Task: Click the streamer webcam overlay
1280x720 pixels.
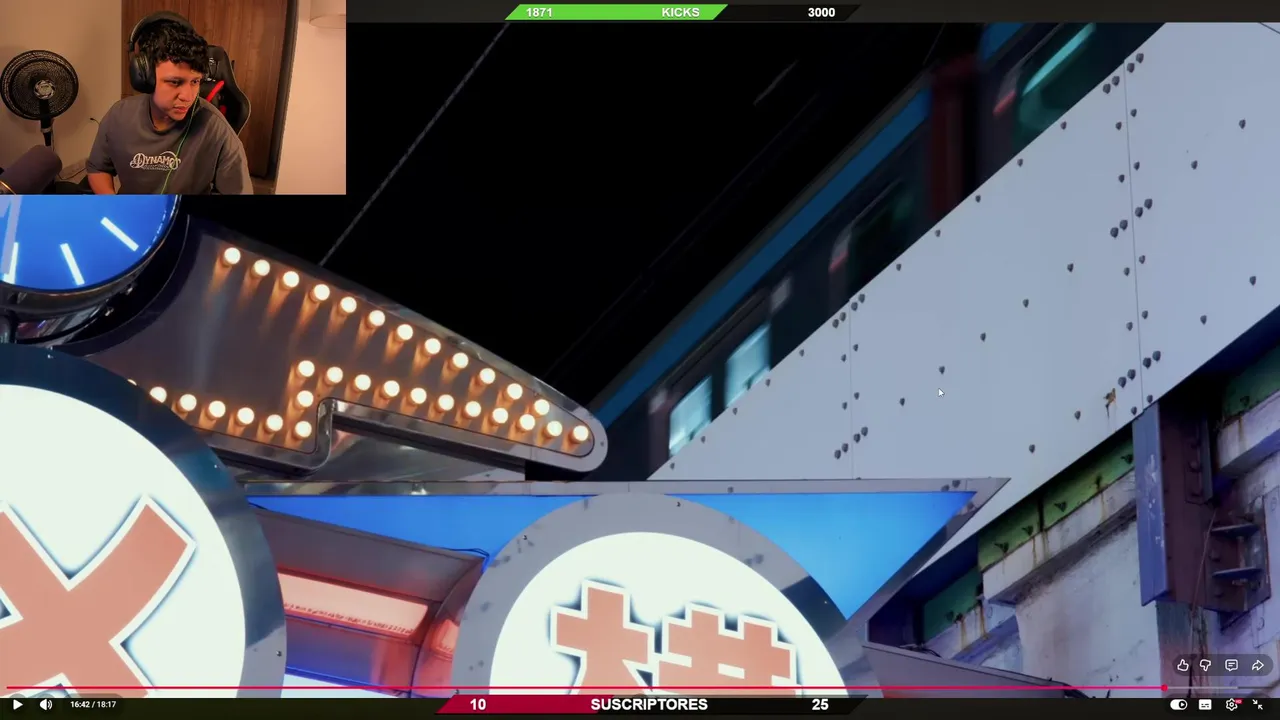Action: pos(173,97)
